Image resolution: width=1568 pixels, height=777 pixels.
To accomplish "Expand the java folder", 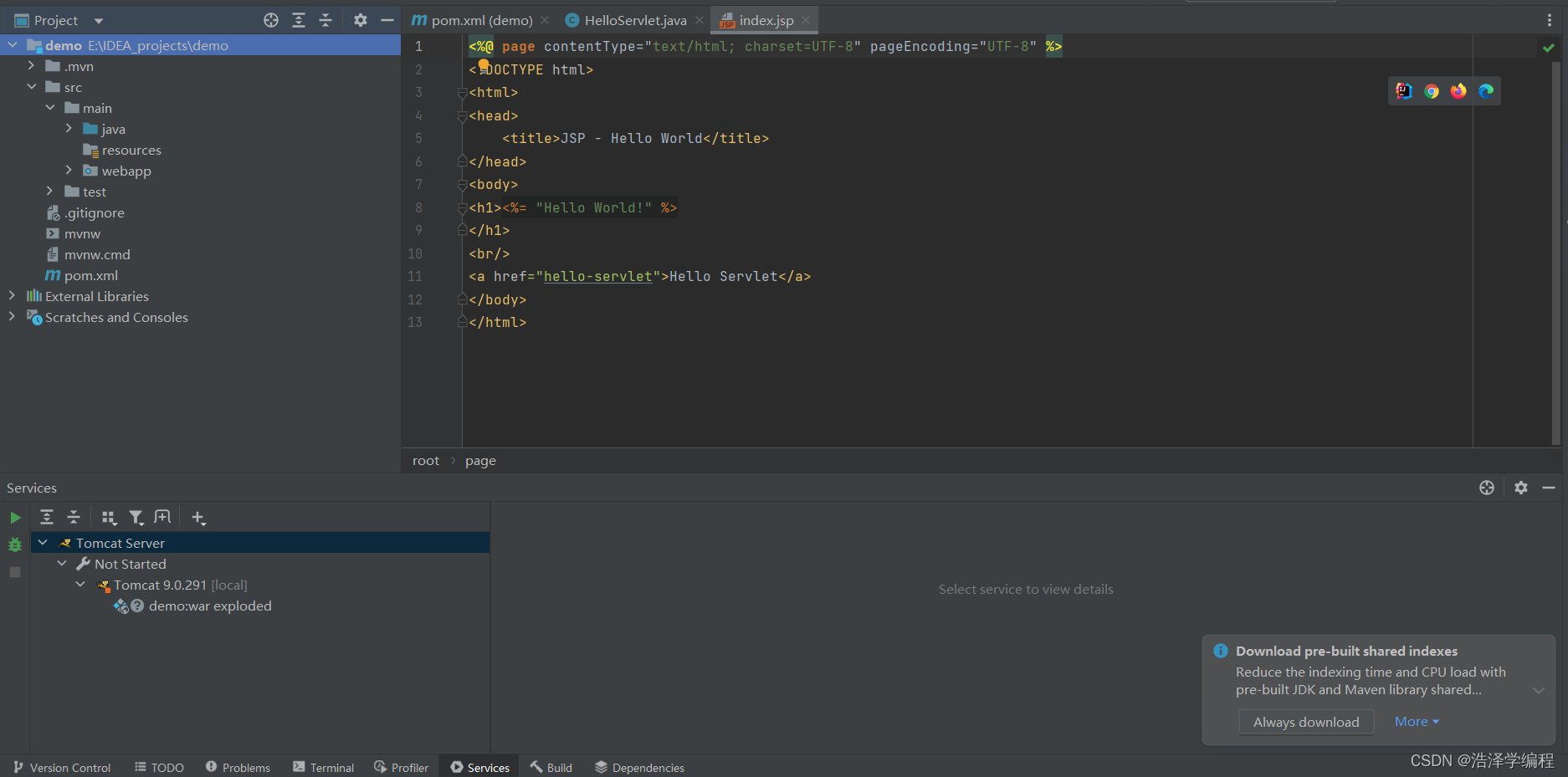I will (x=69, y=129).
